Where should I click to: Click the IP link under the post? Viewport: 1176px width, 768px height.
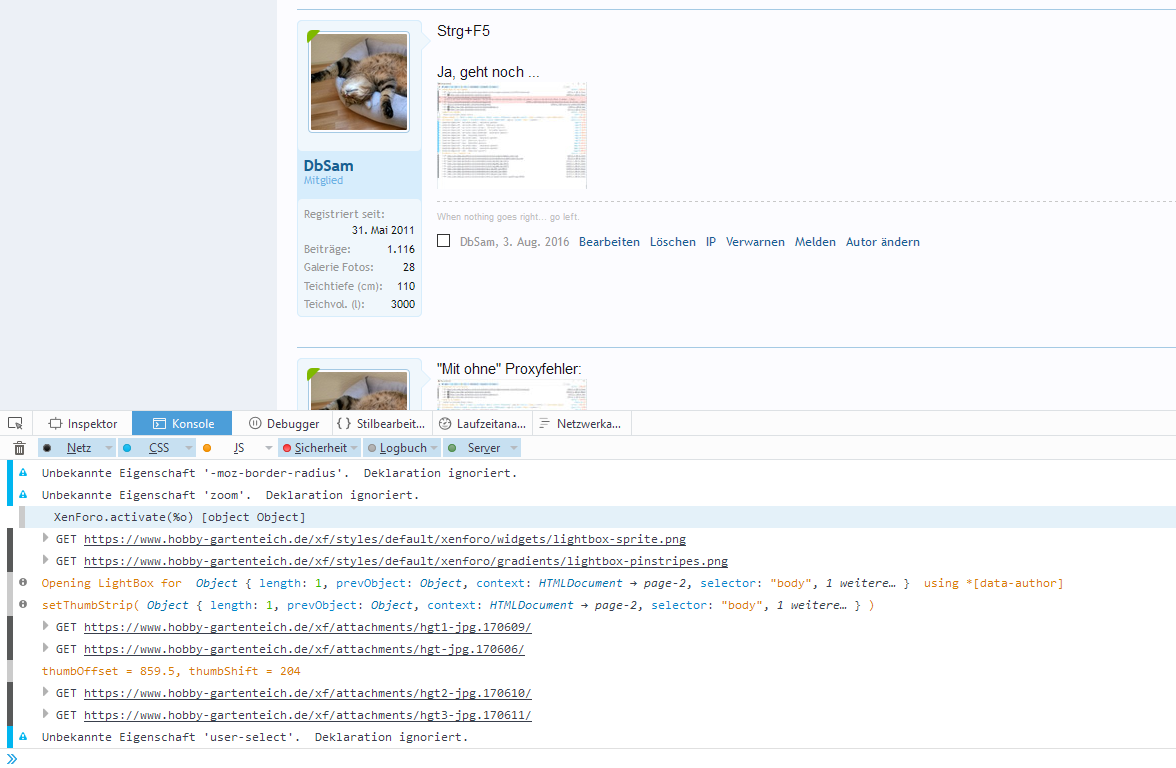(711, 242)
